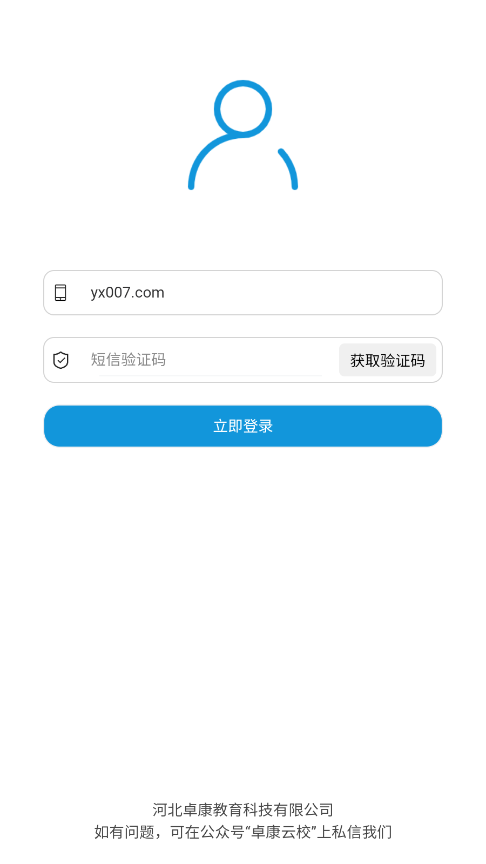Click the blue user avatar icon
Image resolution: width=486 pixels, height=864 pixels.
[x=243, y=135]
